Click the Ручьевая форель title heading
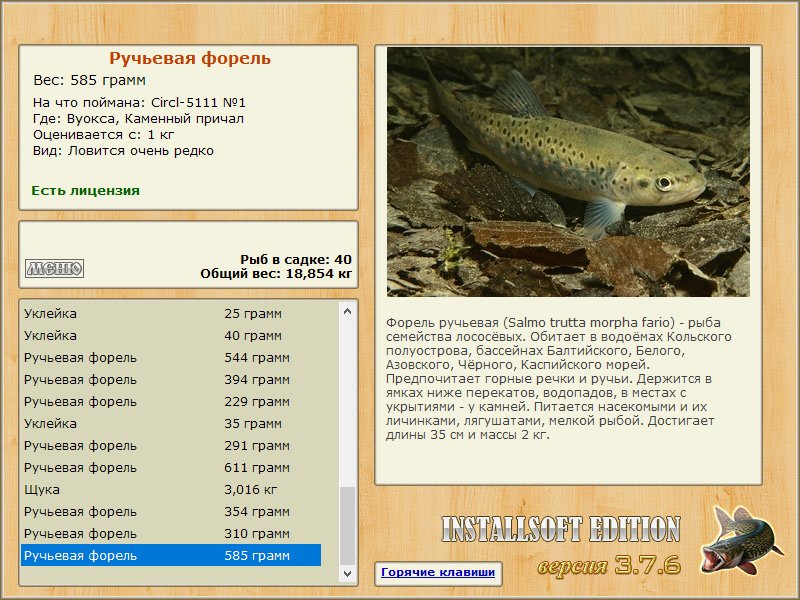This screenshot has height=600, width=800. pyautogui.click(x=190, y=59)
